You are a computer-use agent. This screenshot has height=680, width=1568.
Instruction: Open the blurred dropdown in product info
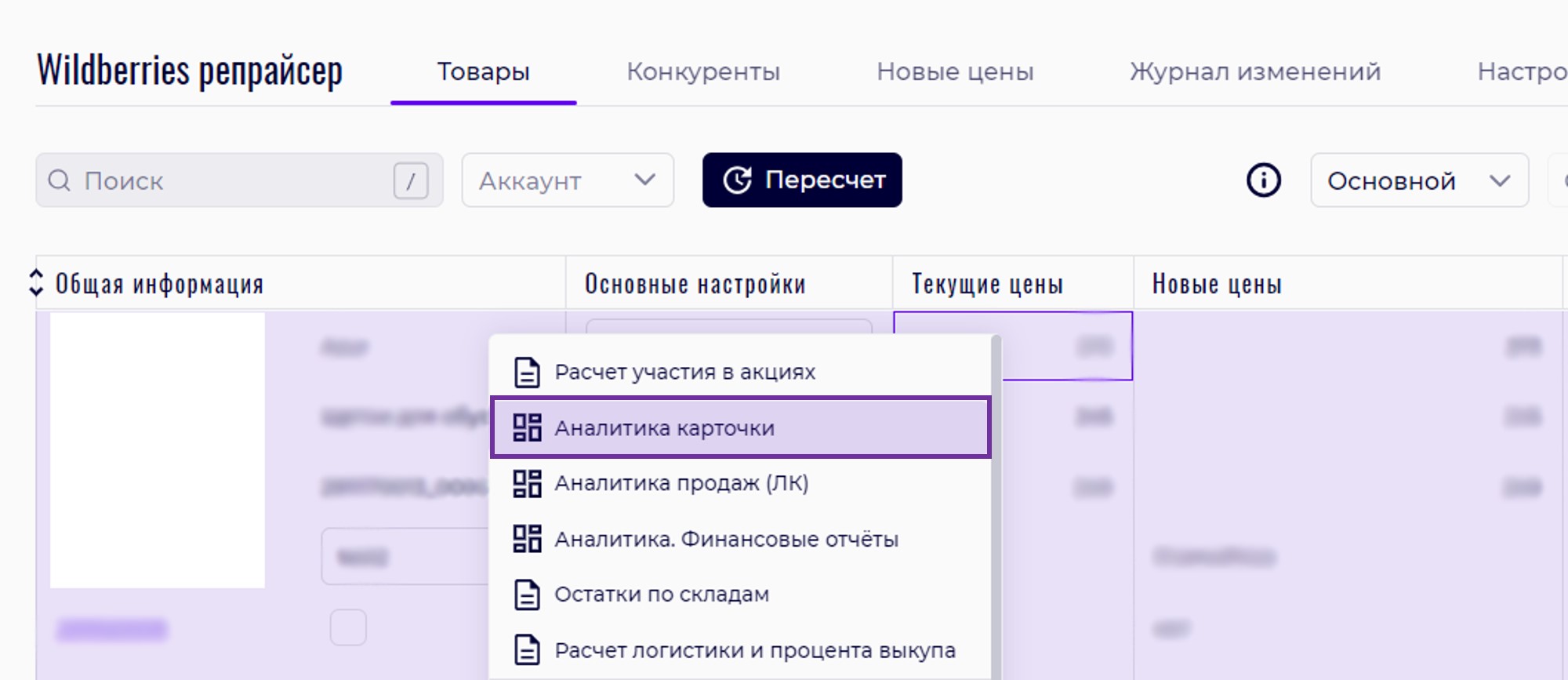pyautogui.click(x=404, y=557)
